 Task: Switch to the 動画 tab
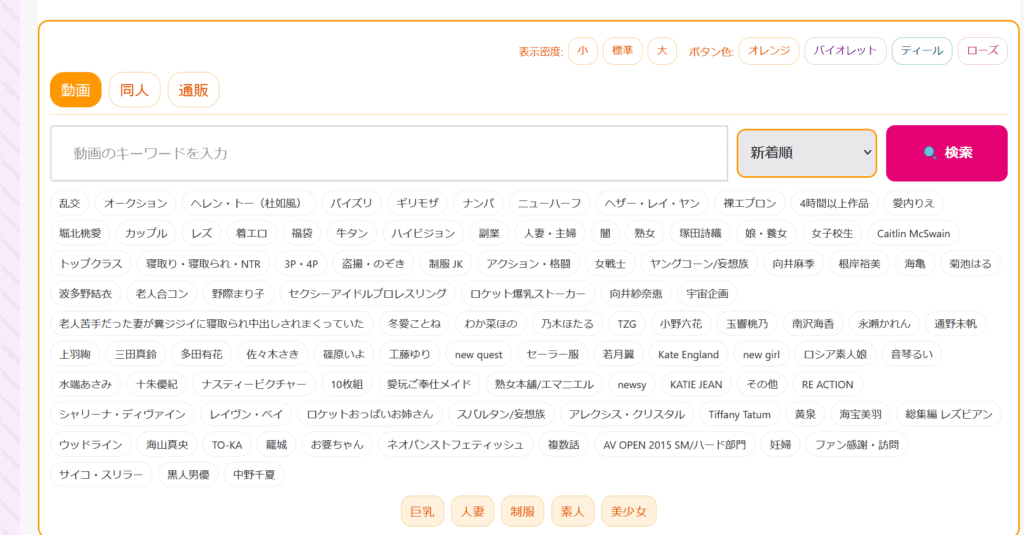tap(76, 90)
